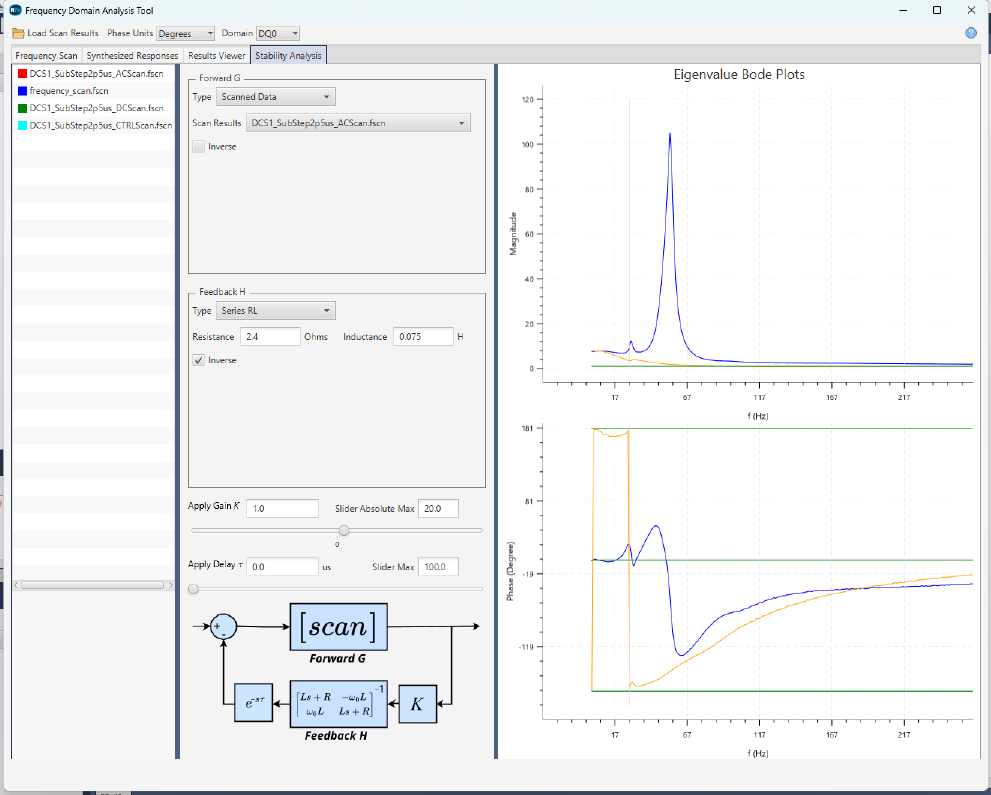Click green swatch for DCS1_SubStep2p5us_DCScan.fscn

click(x=22, y=108)
